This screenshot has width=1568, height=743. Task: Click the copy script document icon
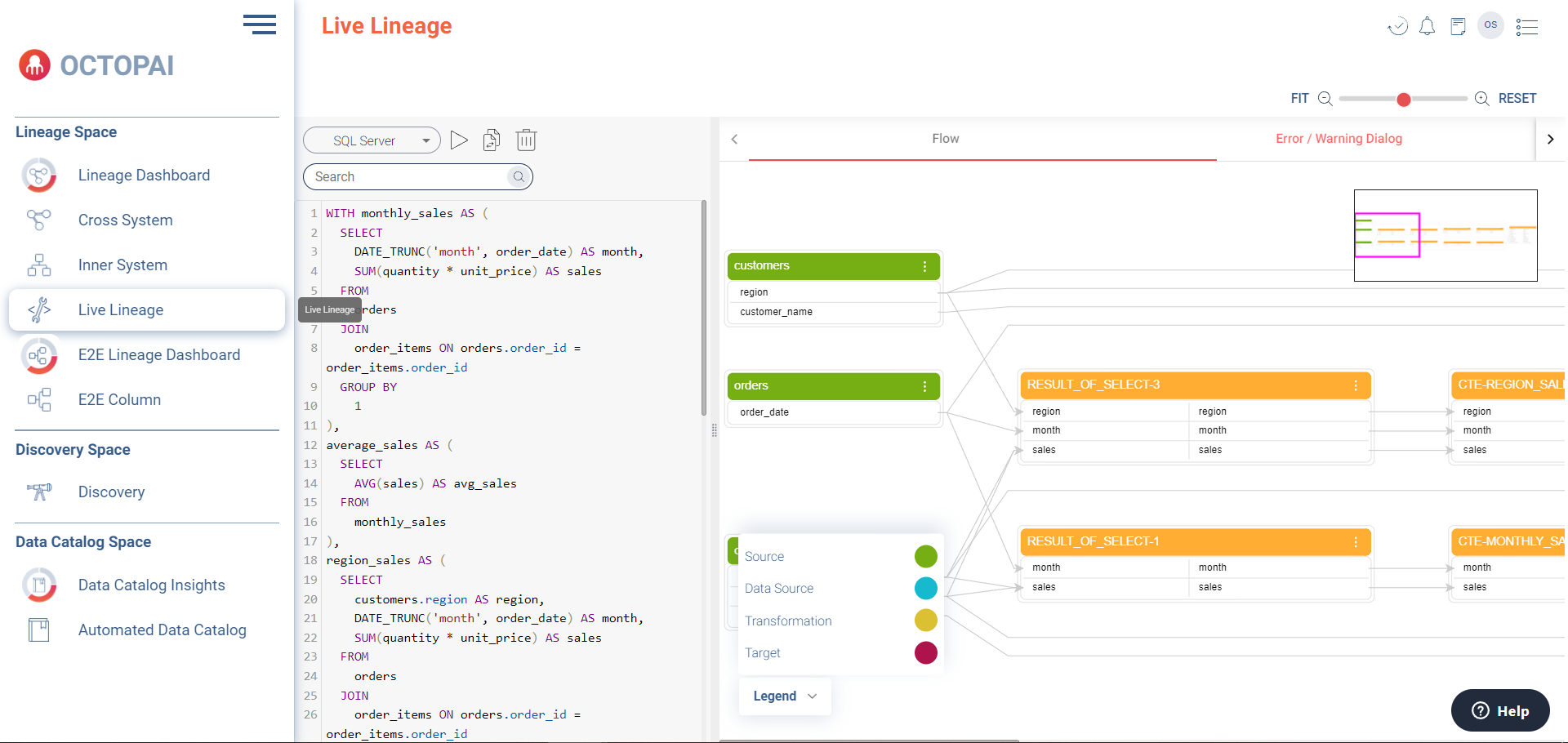(492, 140)
